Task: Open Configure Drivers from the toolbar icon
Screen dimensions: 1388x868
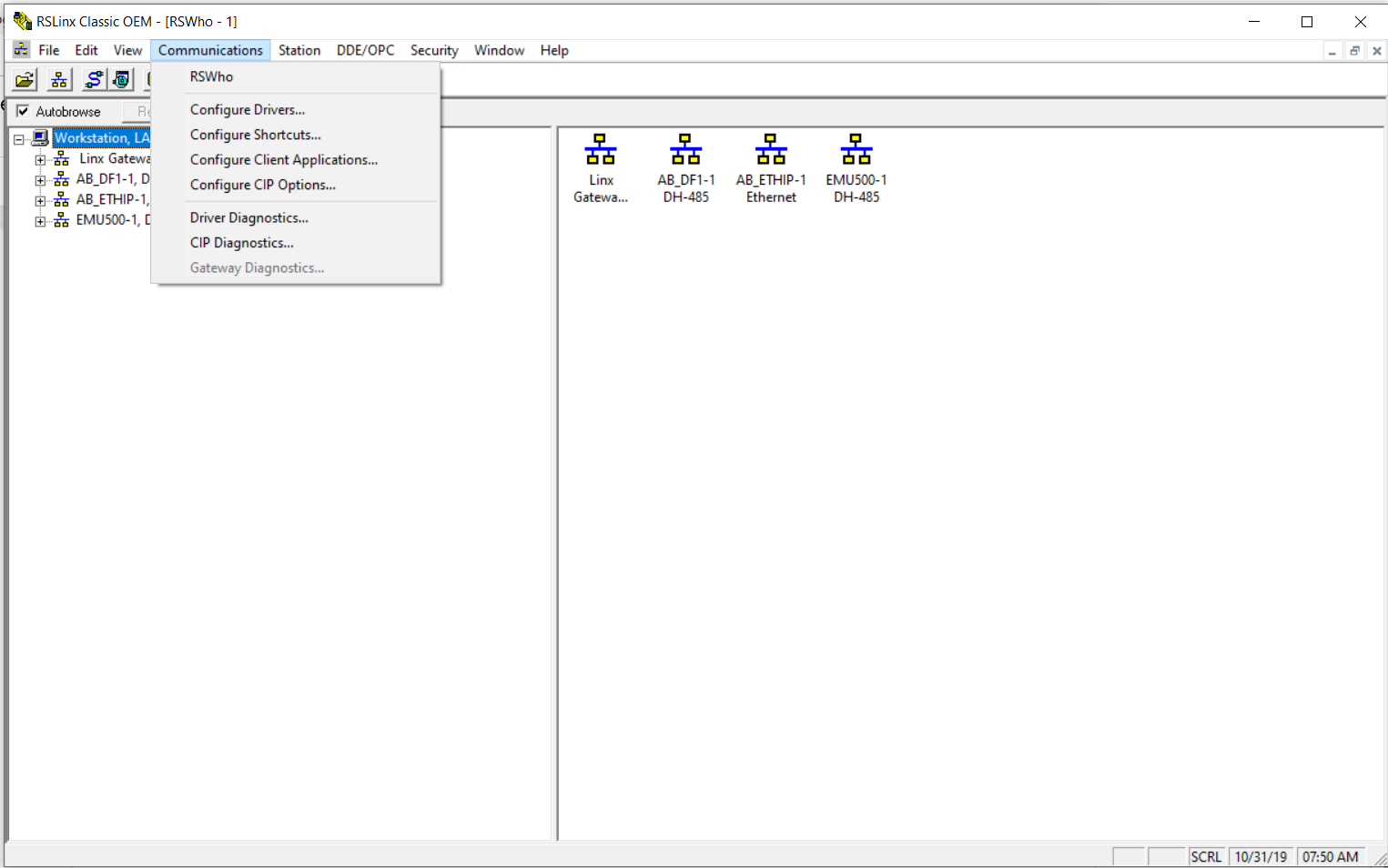Action: (94, 80)
